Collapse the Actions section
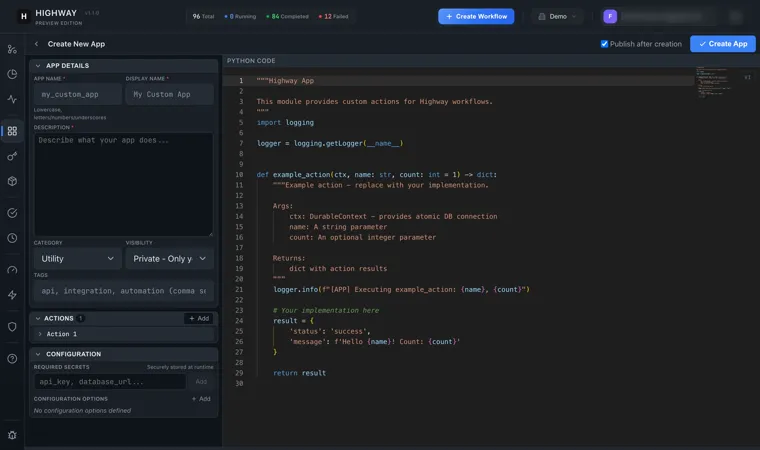 [38, 319]
